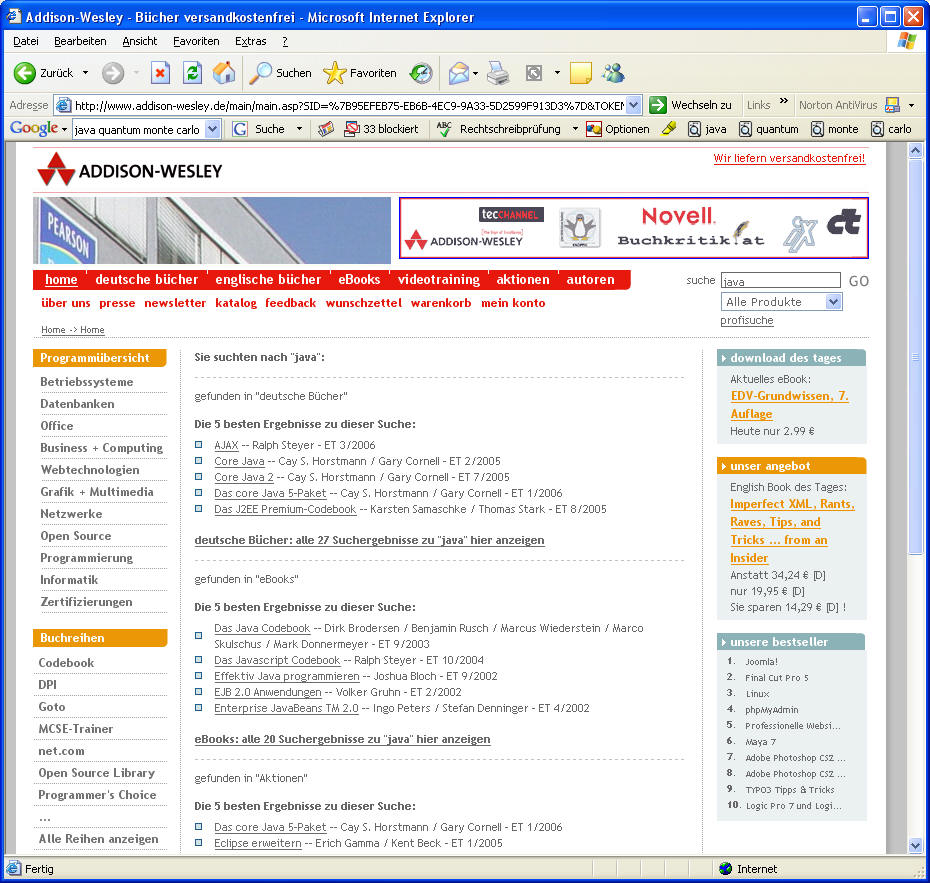
Task: Click the website search input field
Action: click(x=779, y=281)
